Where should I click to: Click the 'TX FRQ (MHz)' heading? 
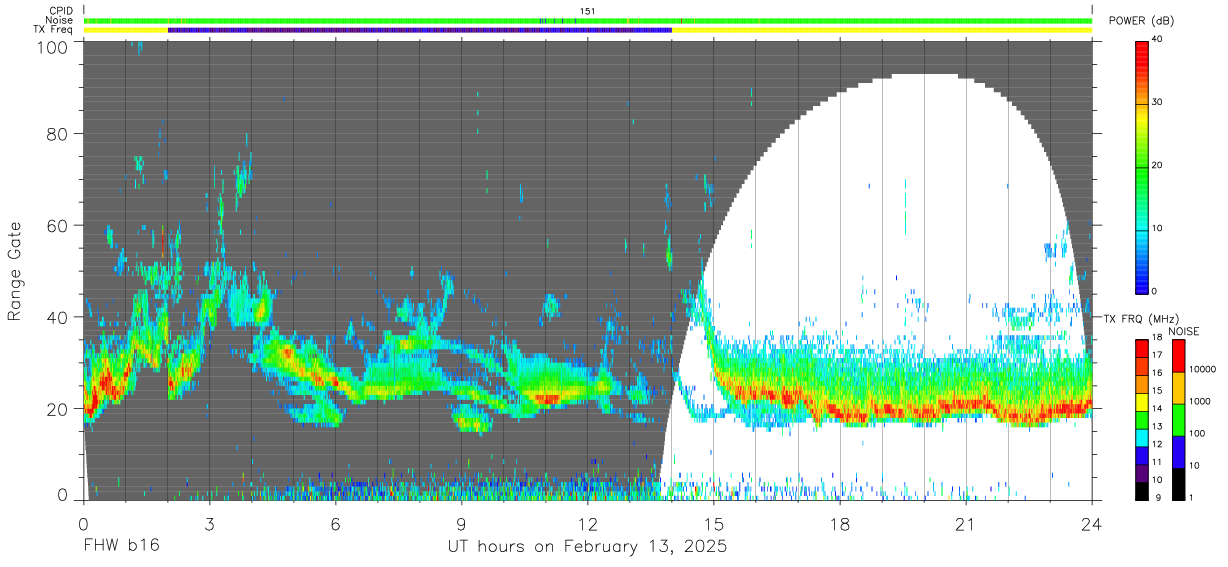click(x=1140, y=319)
